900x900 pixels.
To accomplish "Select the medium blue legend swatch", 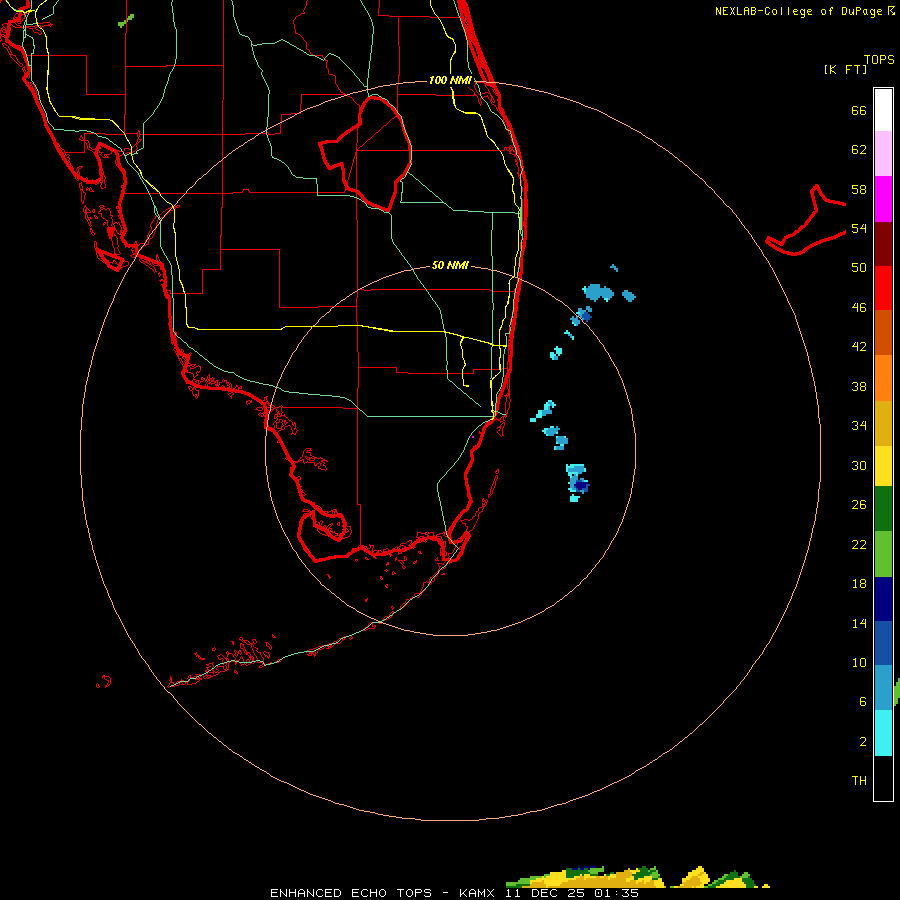I will tap(883, 643).
